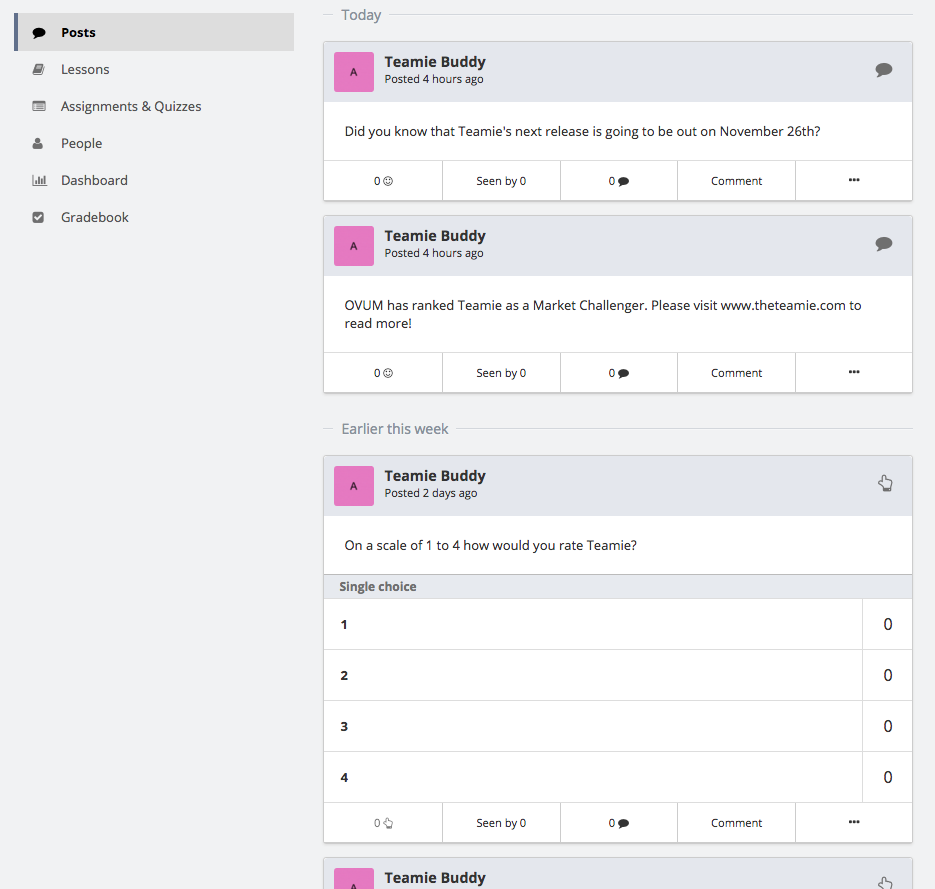Click the Dashboard bar chart icon
Viewport: 935px width, 889px height.
[x=39, y=180]
